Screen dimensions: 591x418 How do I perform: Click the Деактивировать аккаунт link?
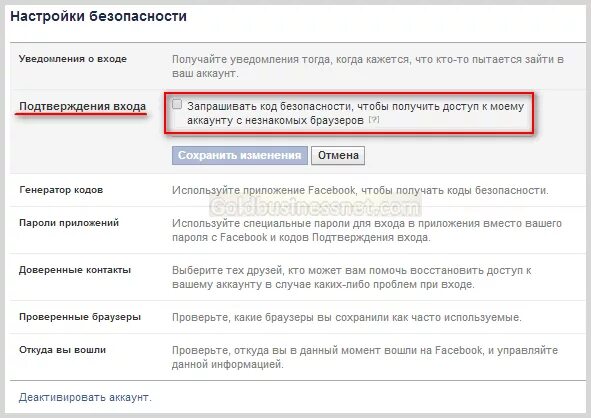click(85, 397)
